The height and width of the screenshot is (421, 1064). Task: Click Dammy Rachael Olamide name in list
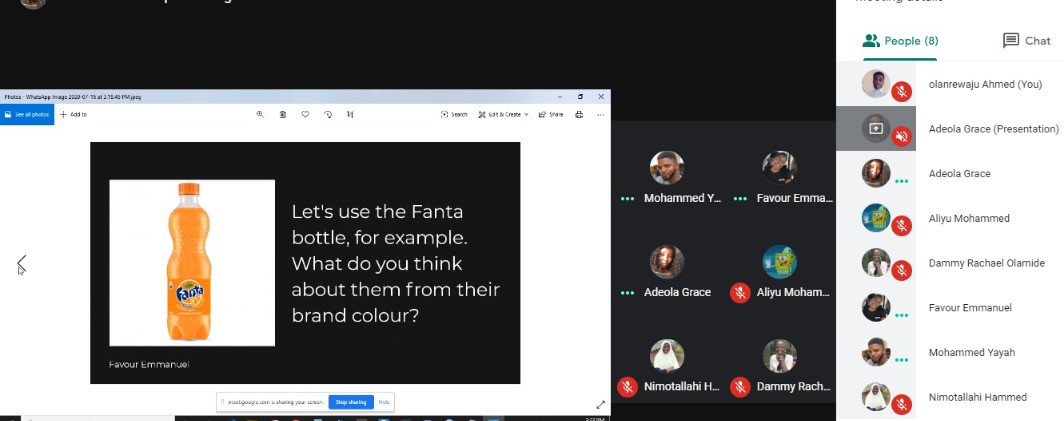pos(987,263)
